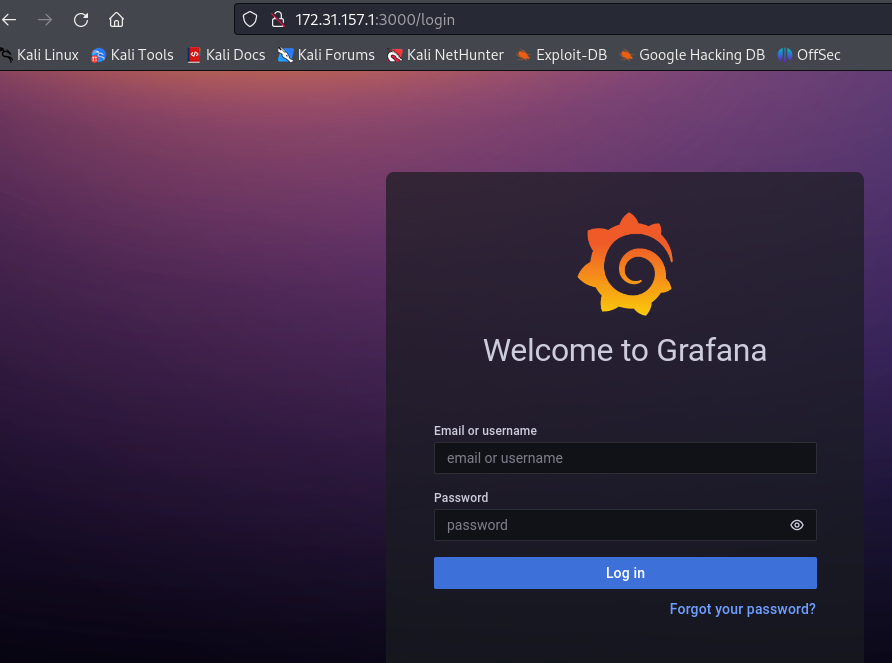
Task: Open the Exploit-DB bookmark
Action: (x=562, y=55)
